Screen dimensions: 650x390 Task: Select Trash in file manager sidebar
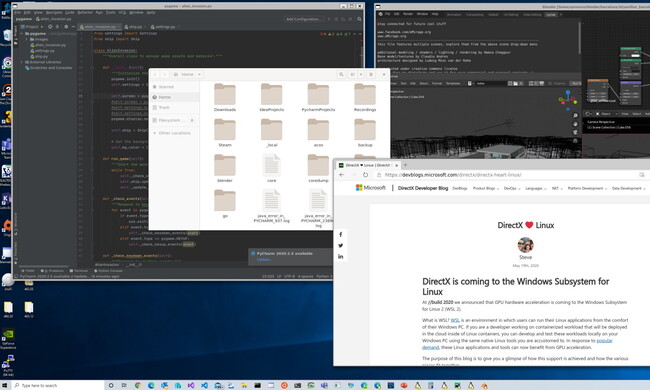coord(174,107)
